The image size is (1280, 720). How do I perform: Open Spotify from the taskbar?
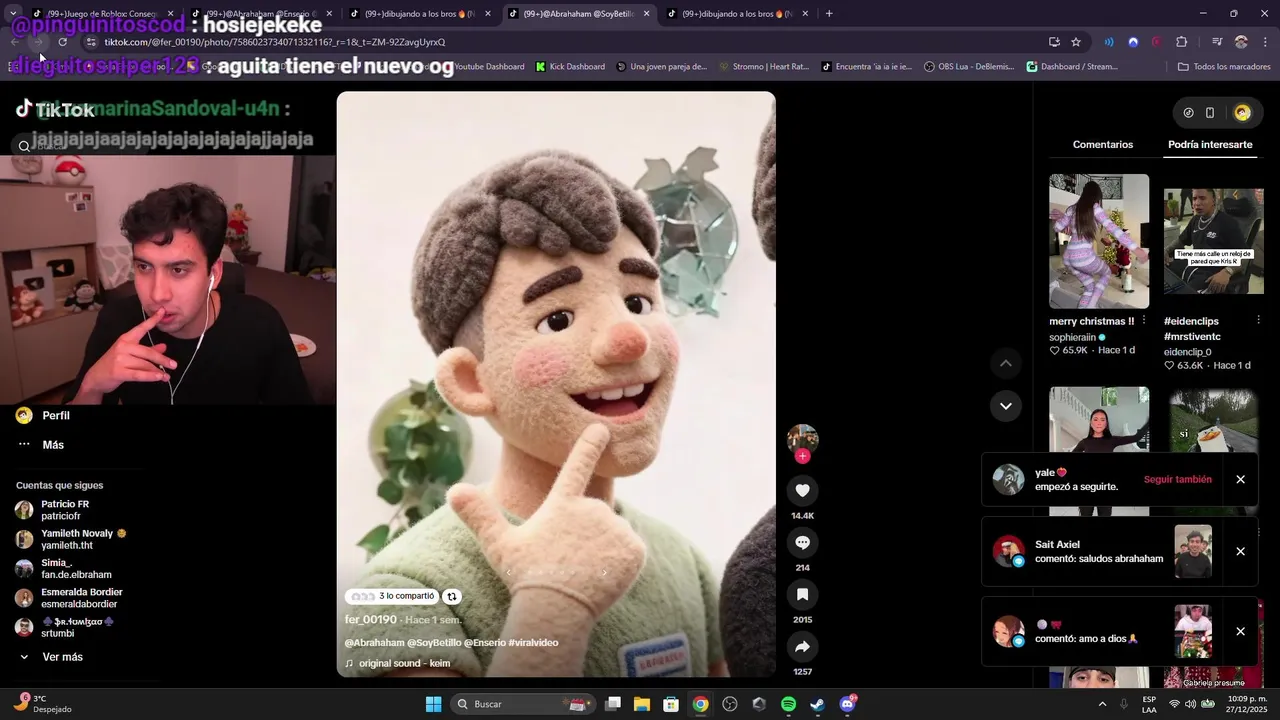[x=788, y=704]
